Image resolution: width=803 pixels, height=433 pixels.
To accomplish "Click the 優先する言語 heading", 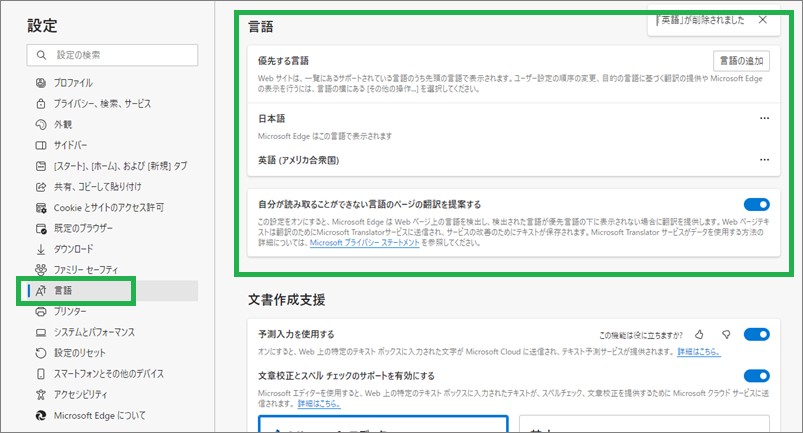I will coord(283,61).
